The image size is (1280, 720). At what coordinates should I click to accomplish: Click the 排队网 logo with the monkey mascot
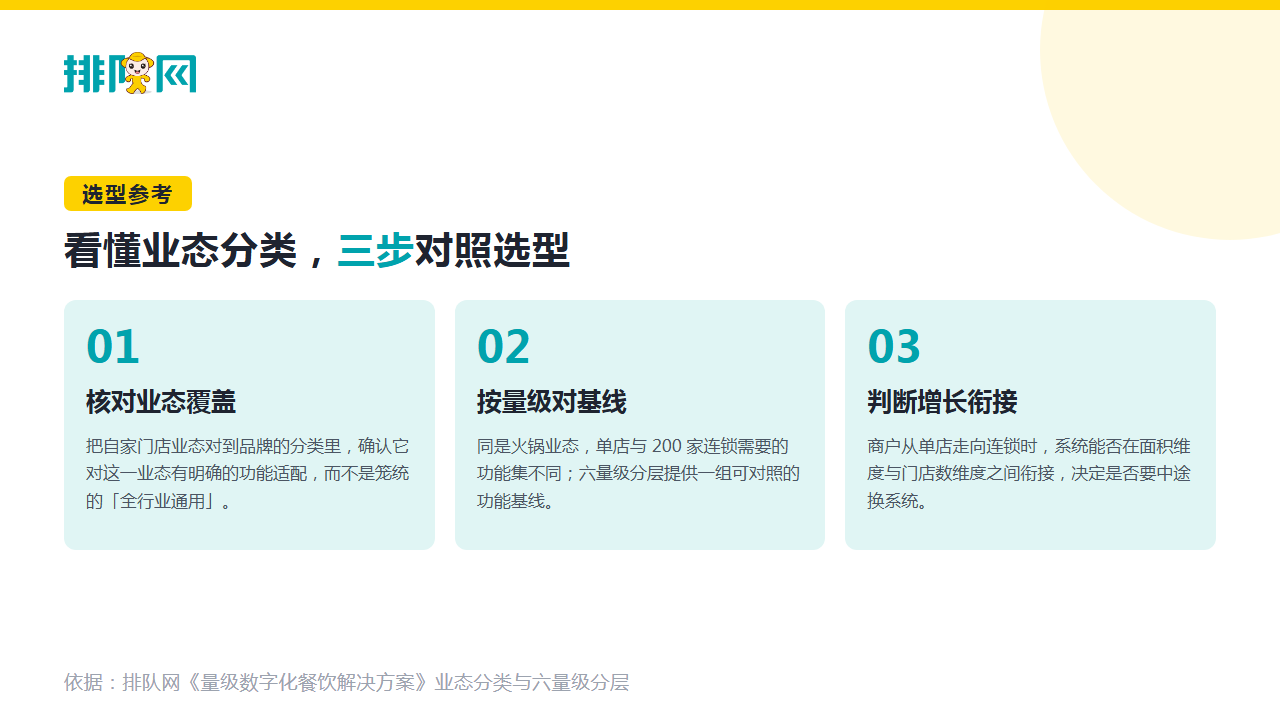tap(130, 73)
